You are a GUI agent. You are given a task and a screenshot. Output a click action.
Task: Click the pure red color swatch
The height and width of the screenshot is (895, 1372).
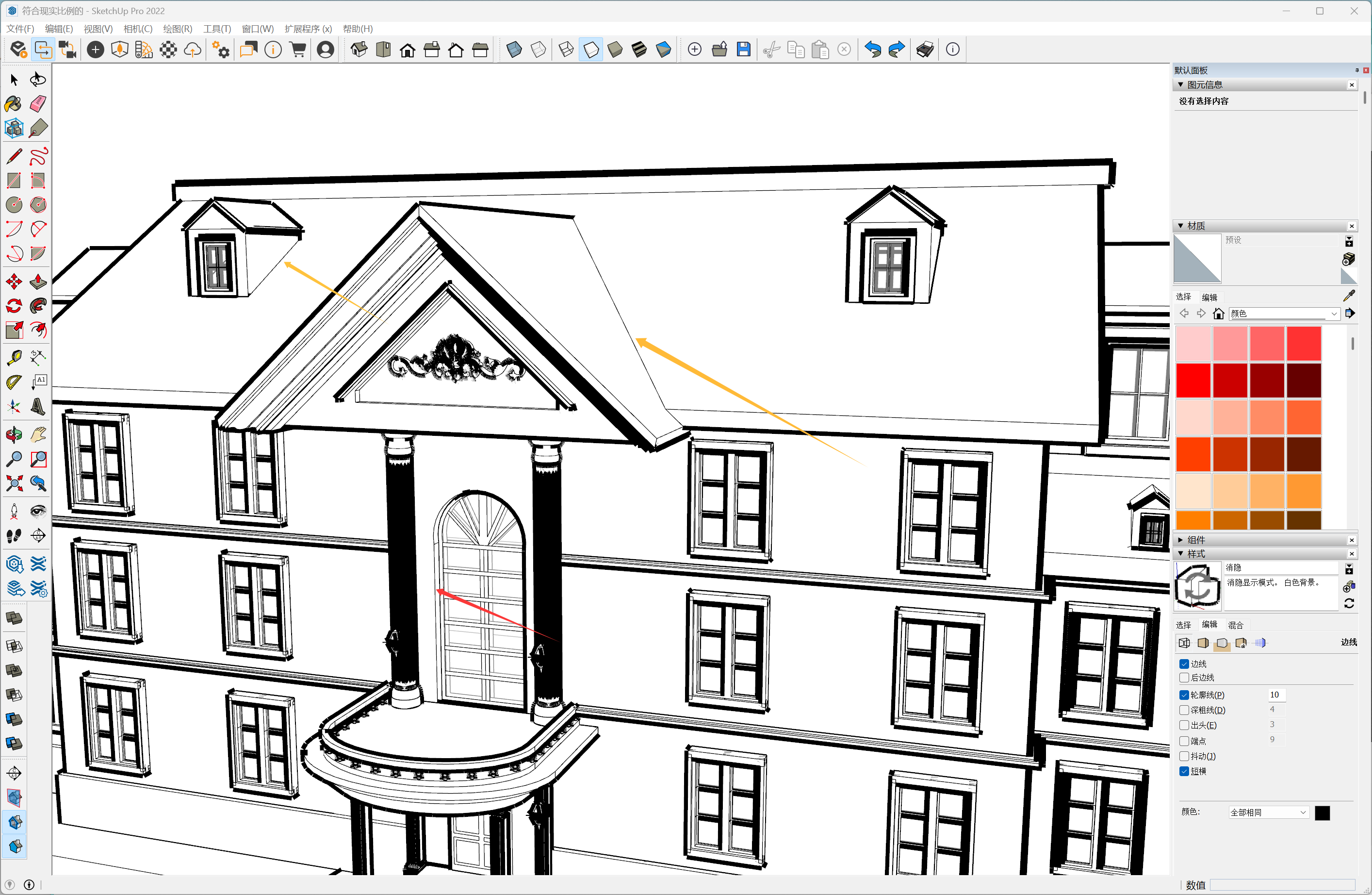[x=1192, y=381]
